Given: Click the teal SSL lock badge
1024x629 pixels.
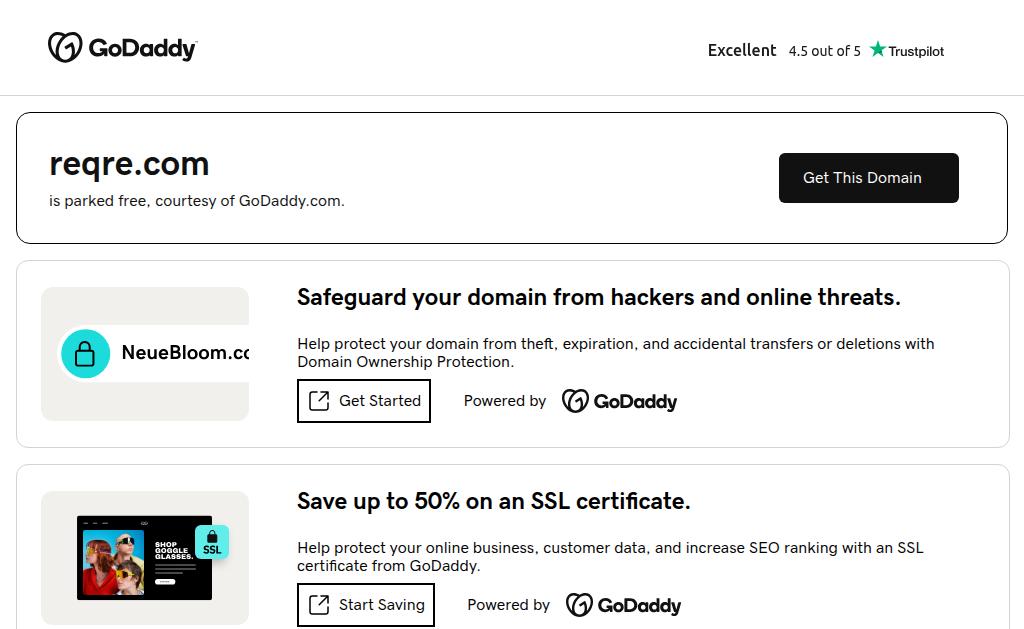Looking at the screenshot, I should click(212, 542).
